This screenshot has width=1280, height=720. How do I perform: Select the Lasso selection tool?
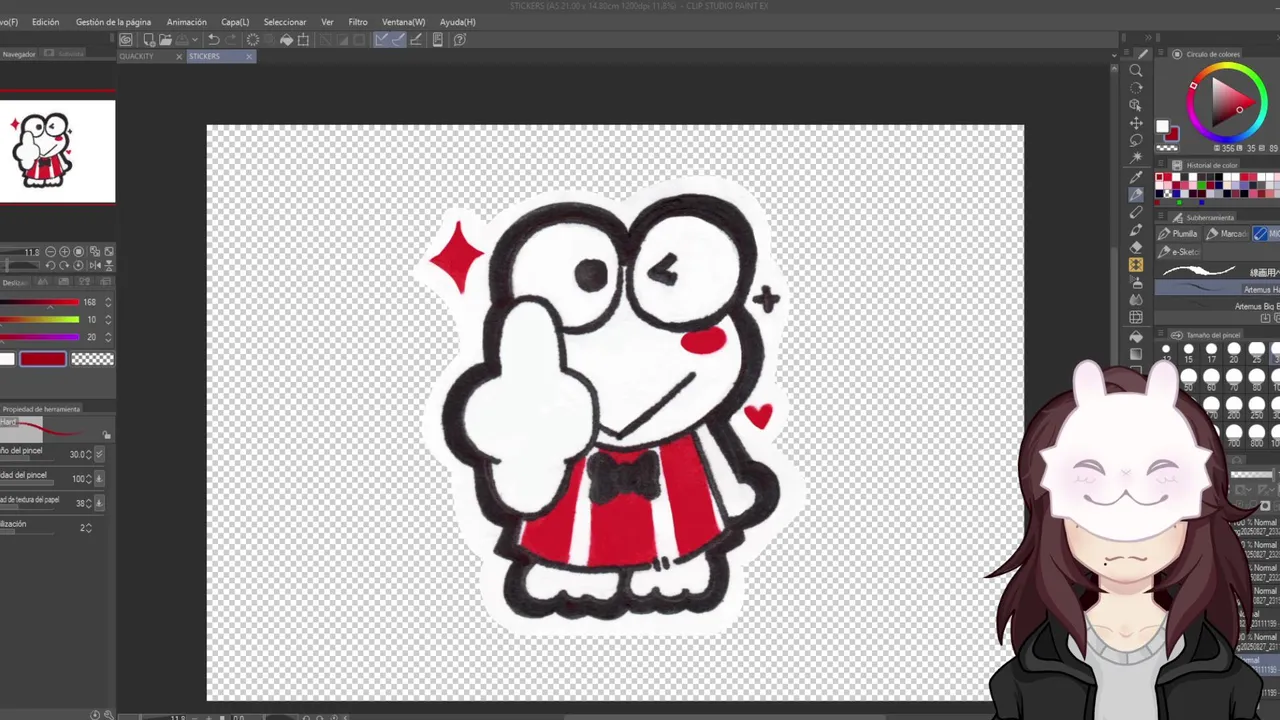pos(1136,140)
